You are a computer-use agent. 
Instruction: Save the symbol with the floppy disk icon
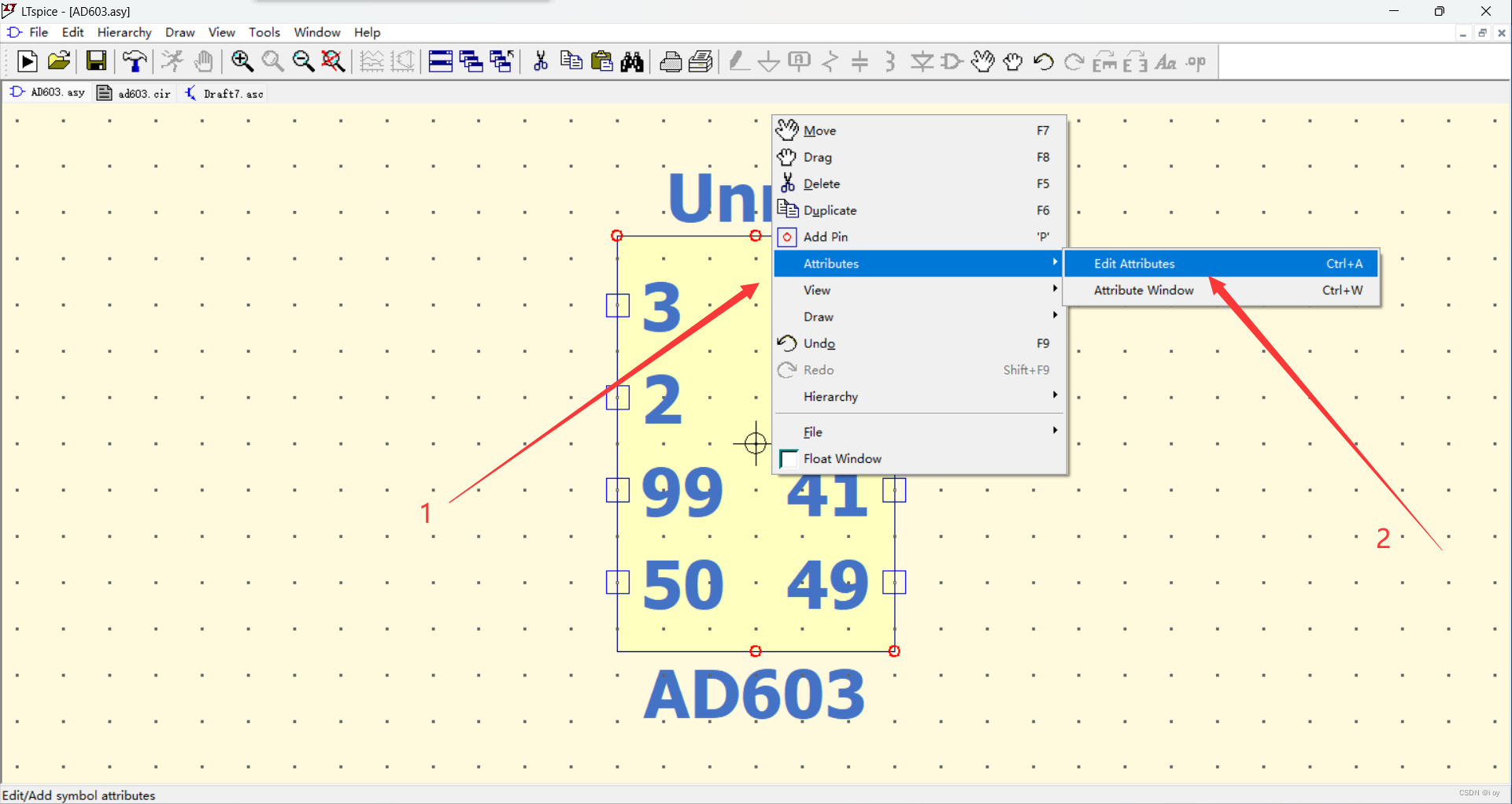pos(96,61)
